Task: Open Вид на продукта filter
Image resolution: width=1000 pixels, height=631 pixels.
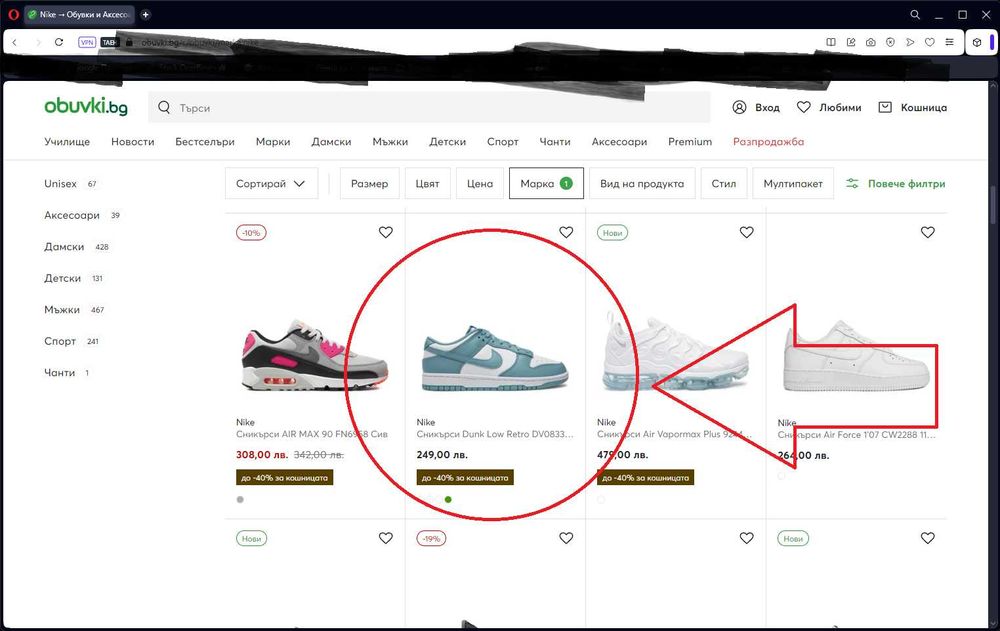Action: [642, 184]
